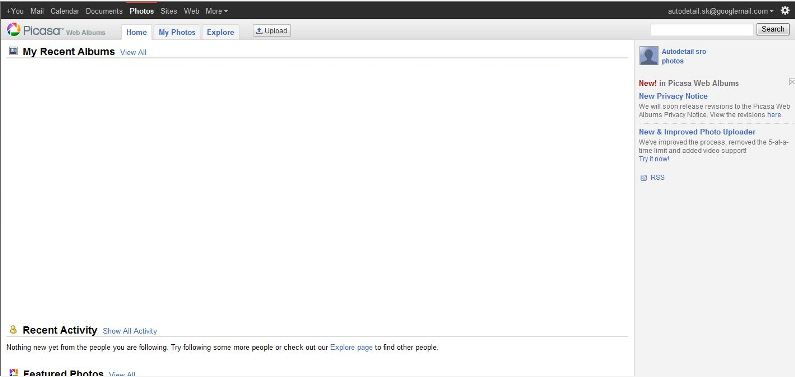Click the Featured Photos icon

point(14,373)
